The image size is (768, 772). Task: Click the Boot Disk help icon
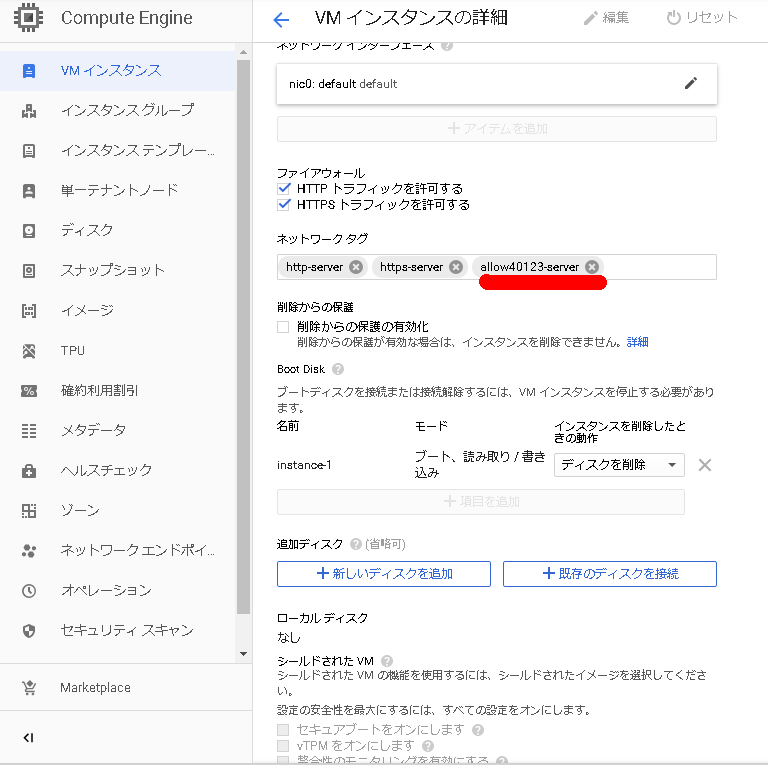[338, 369]
